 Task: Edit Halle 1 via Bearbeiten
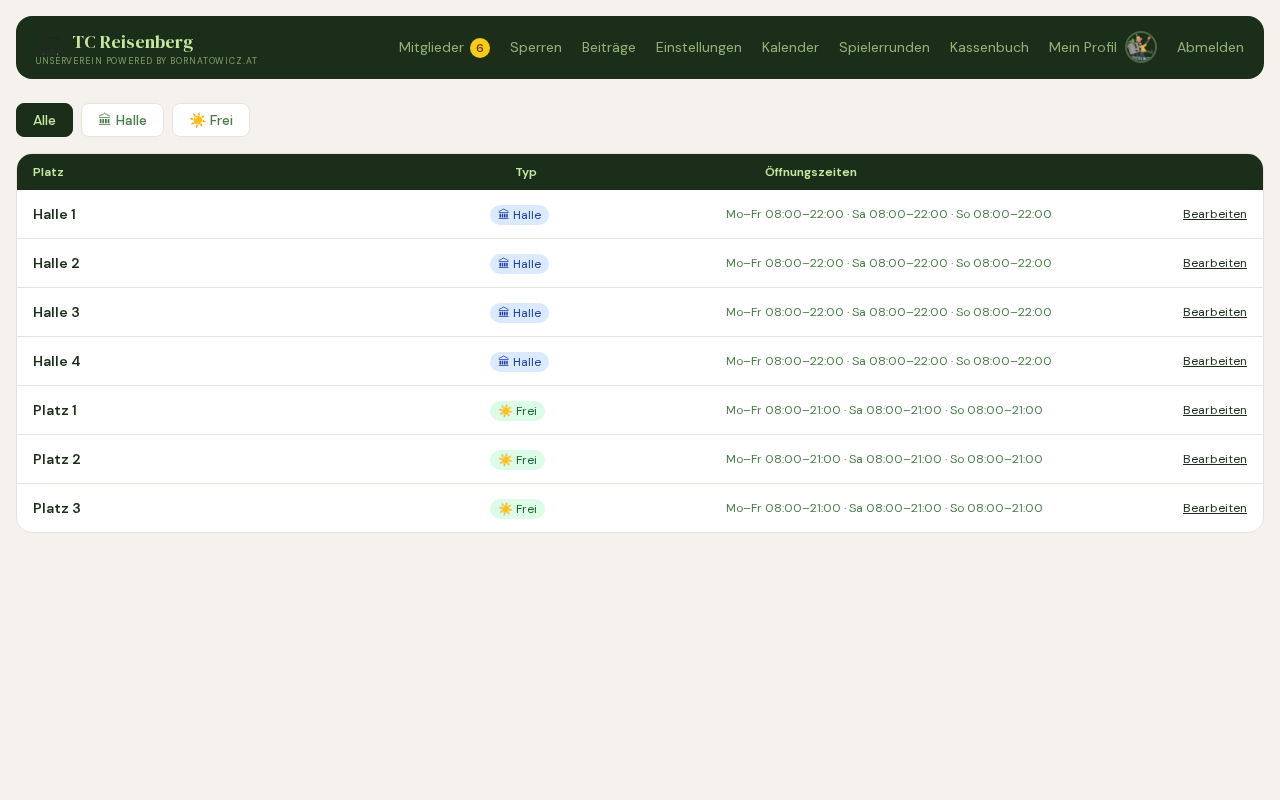1215,214
